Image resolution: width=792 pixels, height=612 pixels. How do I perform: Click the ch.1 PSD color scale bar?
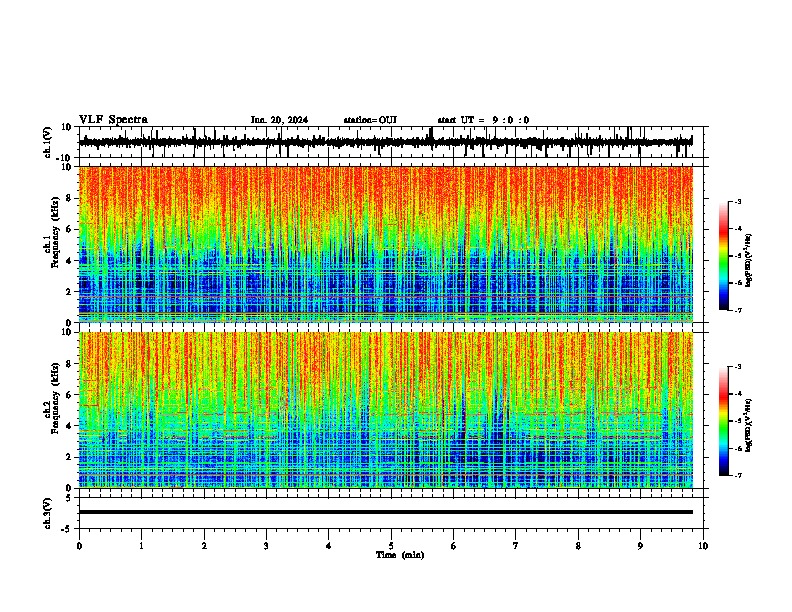(724, 256)
